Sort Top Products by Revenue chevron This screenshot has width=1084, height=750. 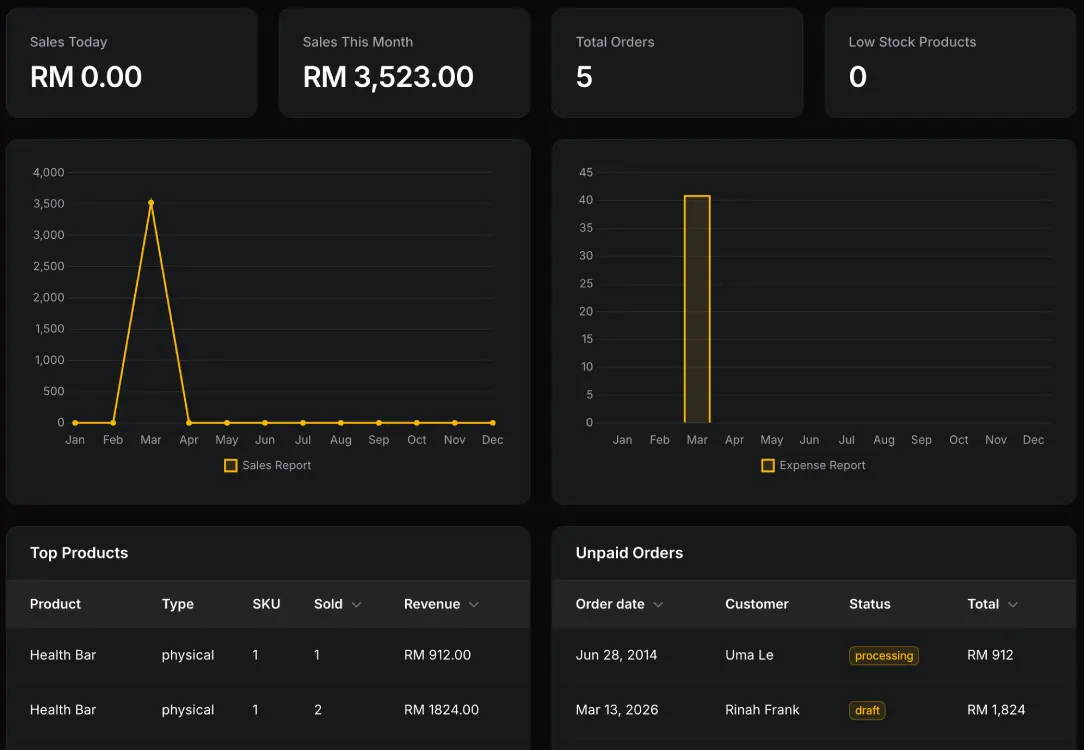[x=474, y=605]
